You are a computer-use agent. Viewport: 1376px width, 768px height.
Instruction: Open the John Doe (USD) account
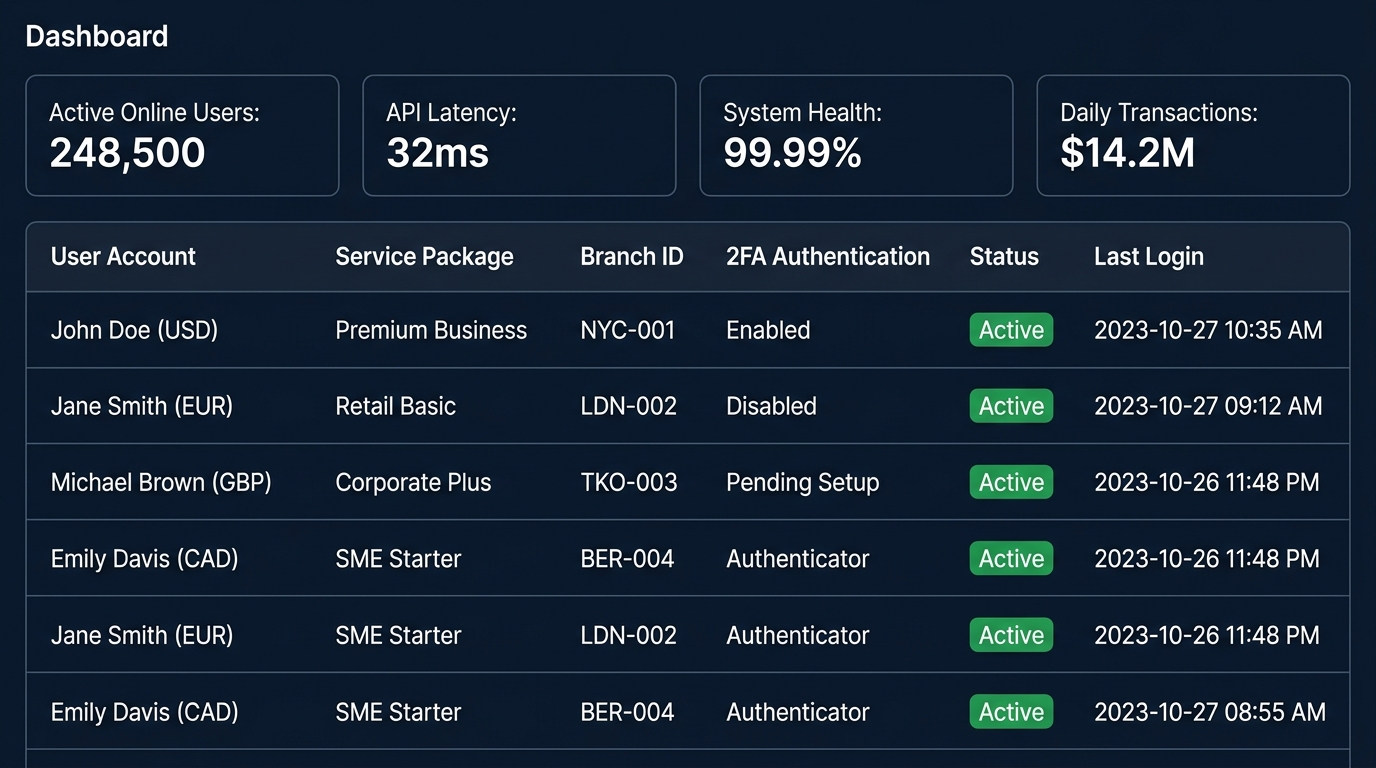tap(134, 330)
